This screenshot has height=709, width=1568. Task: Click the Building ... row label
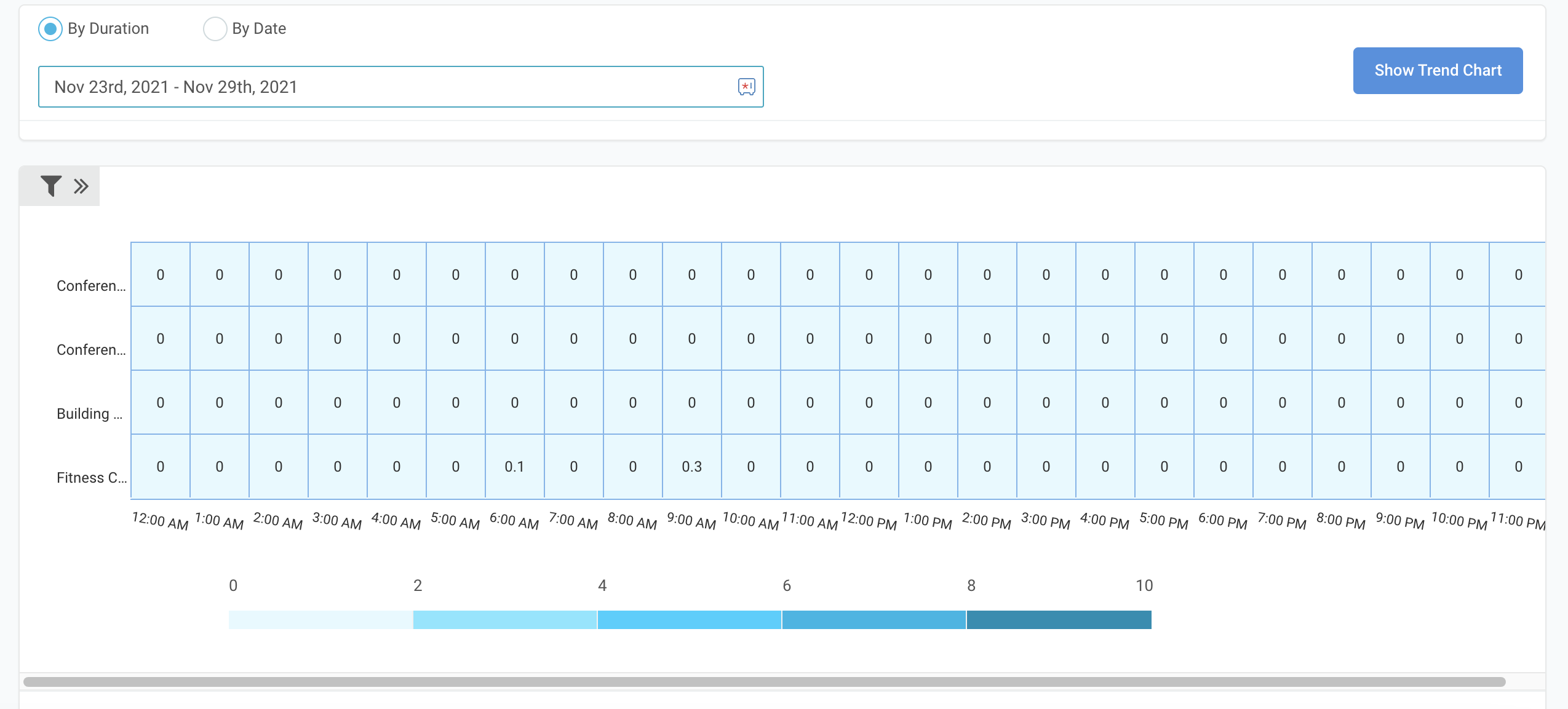click(x=90, y=414)
